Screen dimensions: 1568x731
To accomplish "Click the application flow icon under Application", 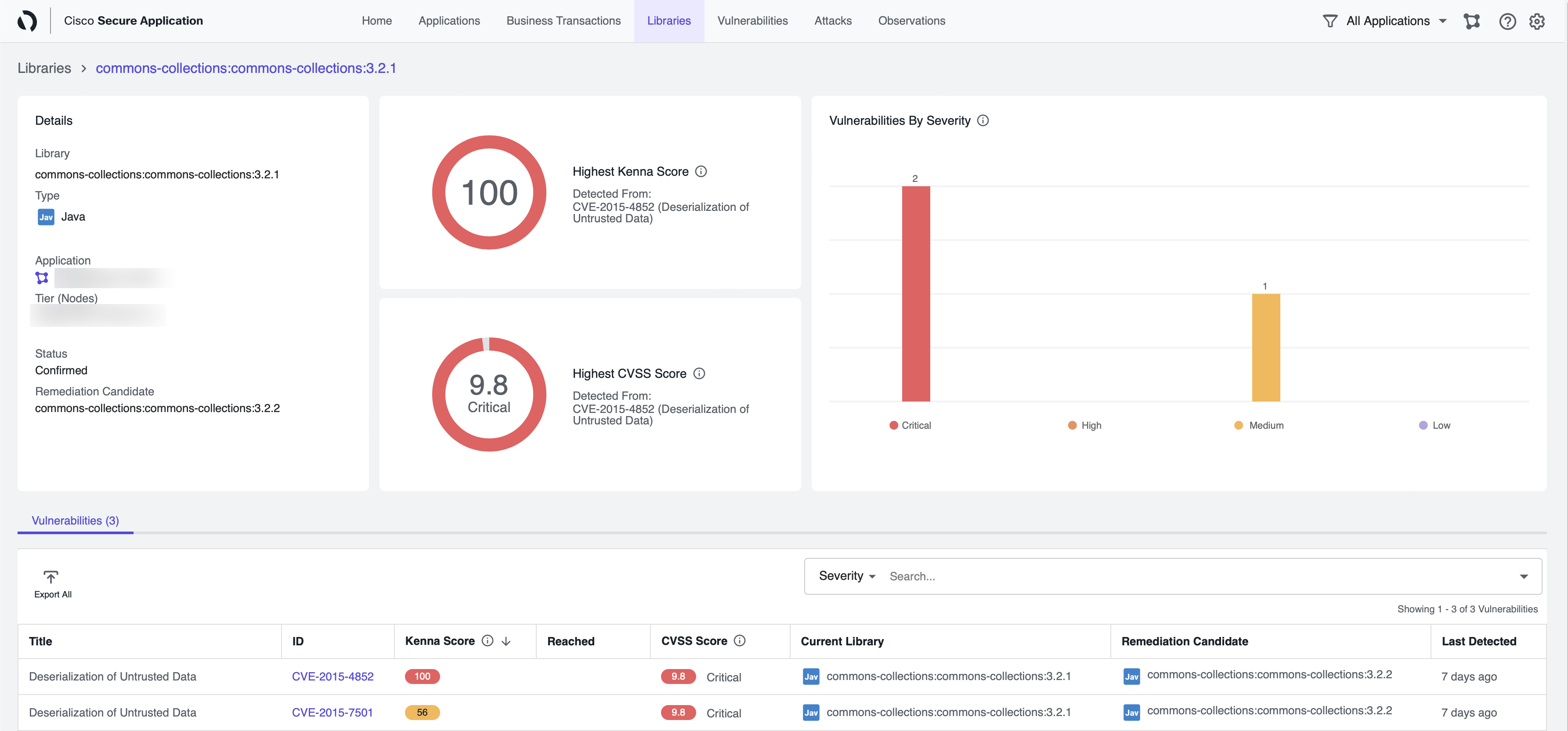I will 42,278.
